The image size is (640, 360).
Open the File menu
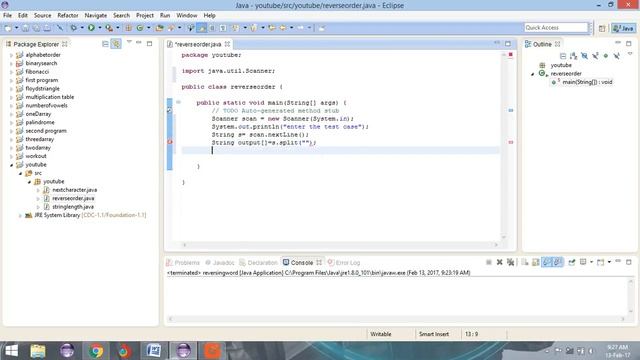tap(7, 15)
